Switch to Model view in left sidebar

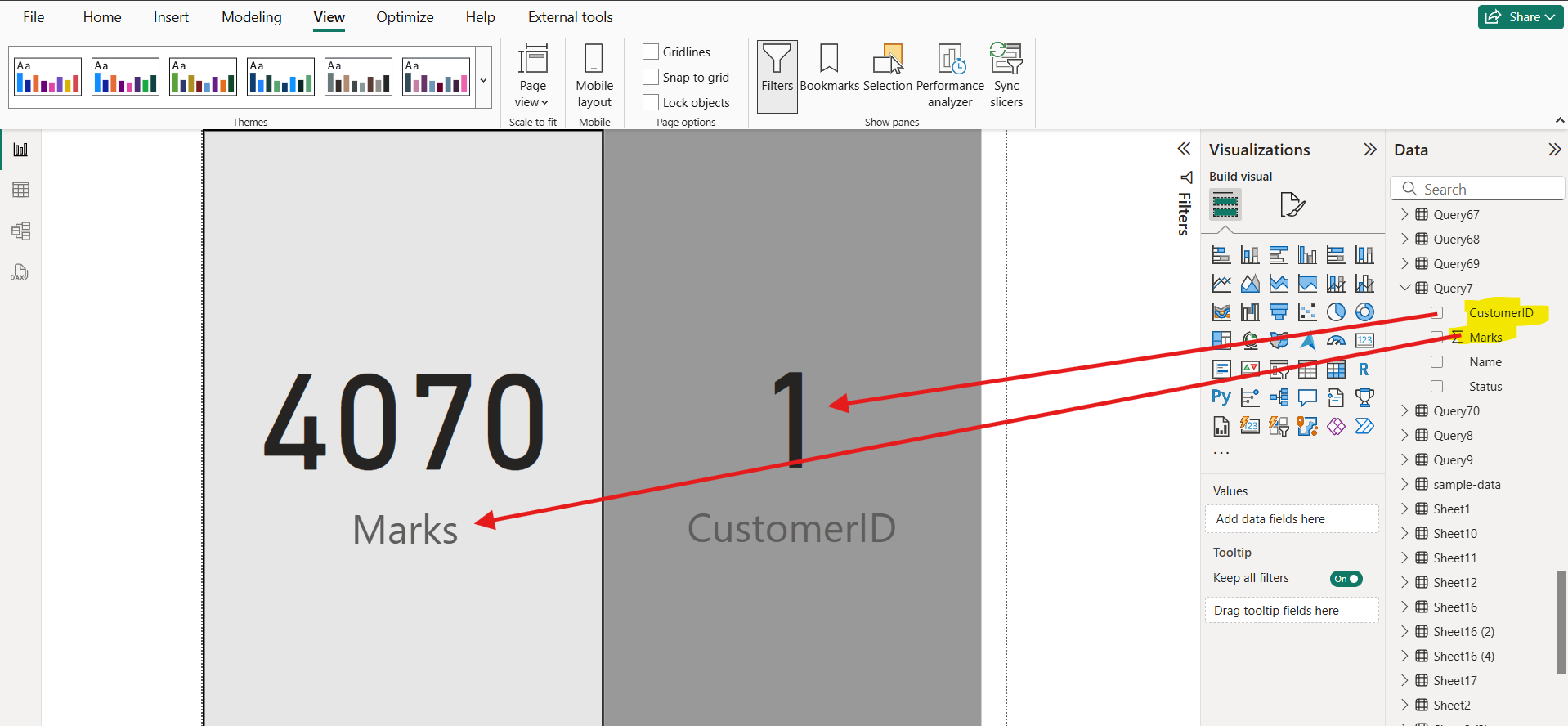pos(21,231)
